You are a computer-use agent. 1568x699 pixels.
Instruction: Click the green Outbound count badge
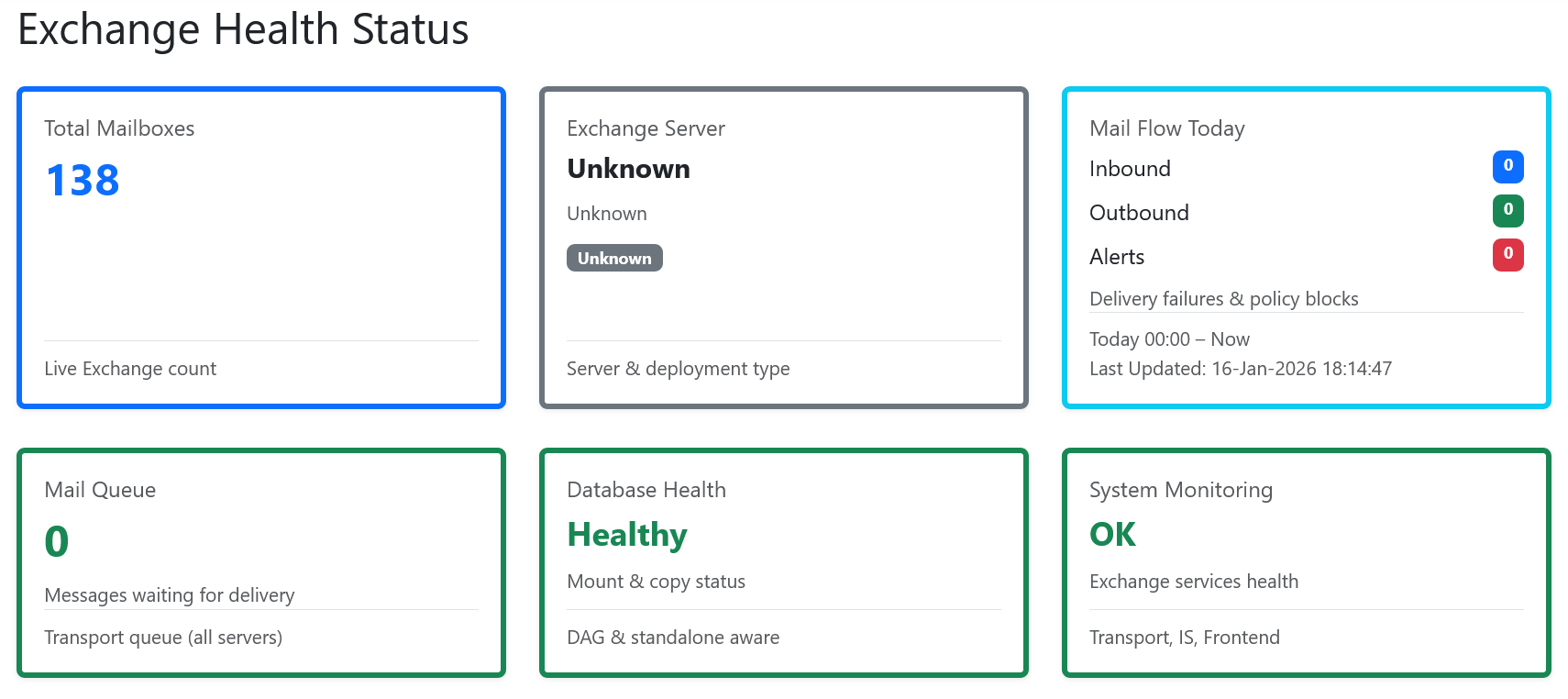click(1507, 210)
